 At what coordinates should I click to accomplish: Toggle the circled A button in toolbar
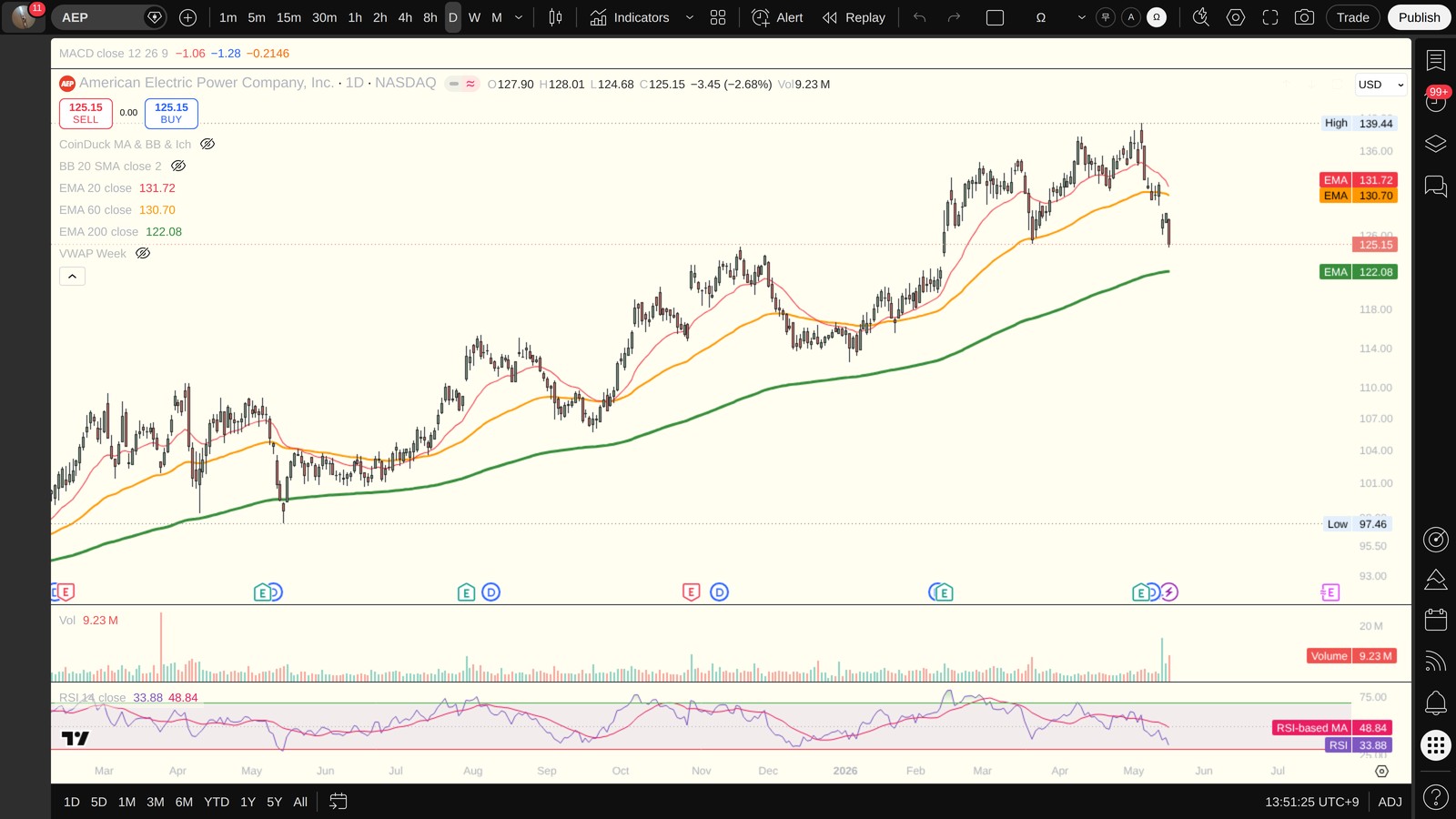point(1131,17)
